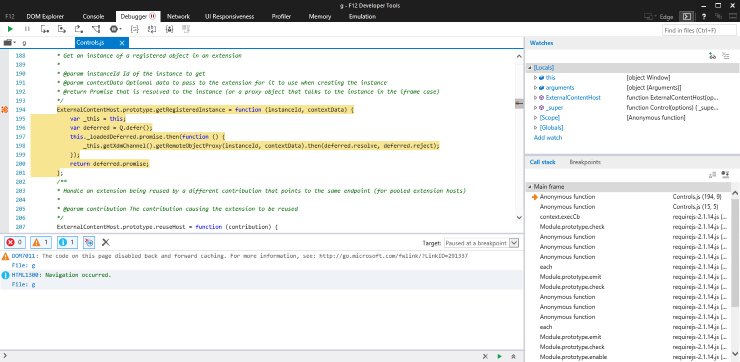Toggle word wrap in the debugger toolbar
Image resolution: width=740 pixels, height=362 pixels.
(x=151, y=29)
